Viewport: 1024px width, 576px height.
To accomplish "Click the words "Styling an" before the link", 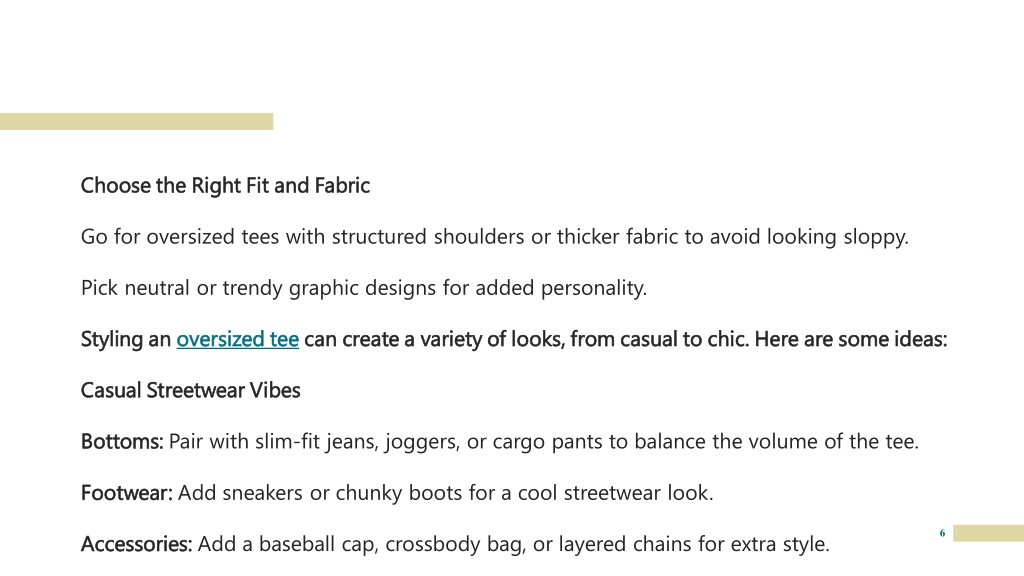I will [x=126, y=340].
